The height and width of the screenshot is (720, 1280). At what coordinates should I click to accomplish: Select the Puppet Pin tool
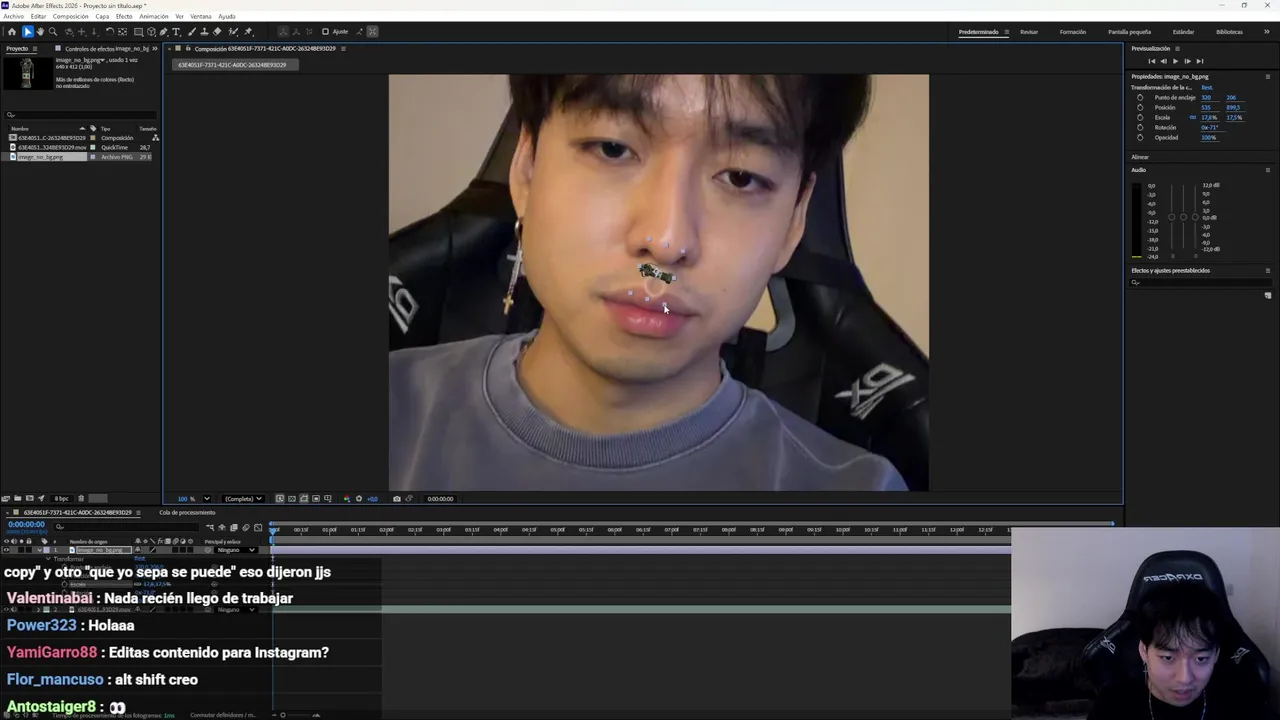tap(248, 32)
